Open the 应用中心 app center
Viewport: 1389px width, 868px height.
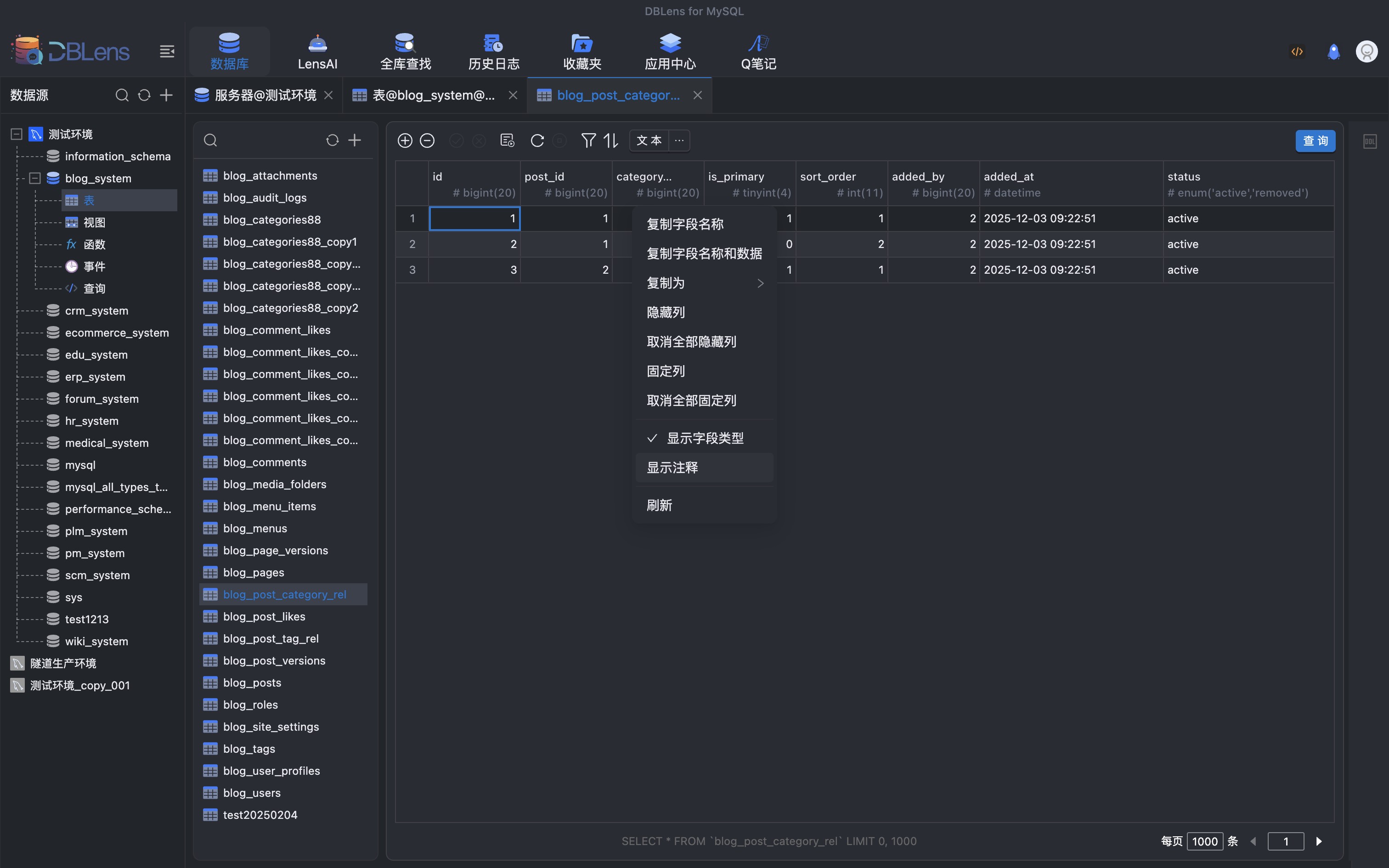669,51
